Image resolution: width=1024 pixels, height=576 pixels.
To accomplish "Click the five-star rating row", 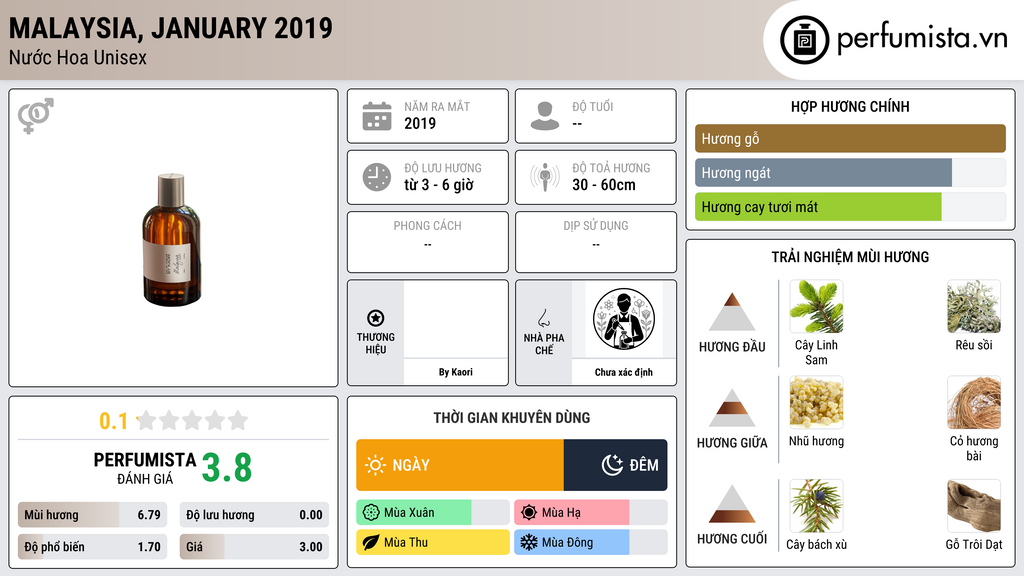I will click(192, 420).
